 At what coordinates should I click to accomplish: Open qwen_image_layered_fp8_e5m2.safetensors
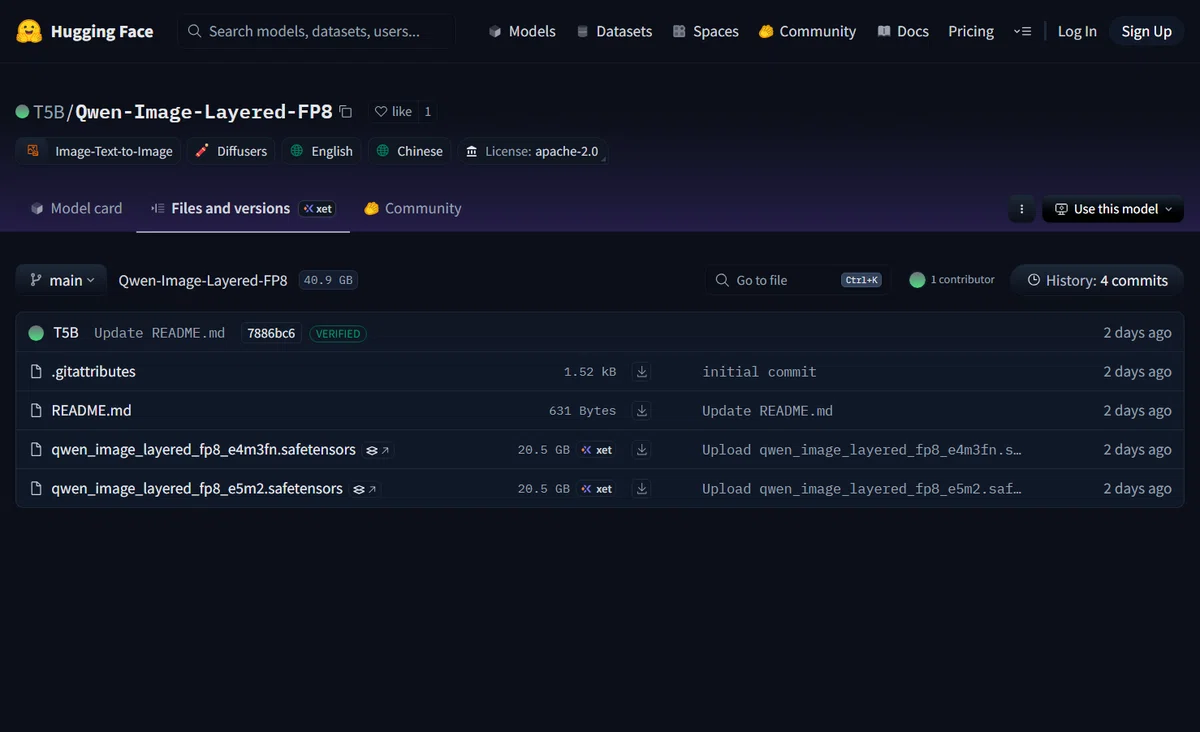click(197, 489)
